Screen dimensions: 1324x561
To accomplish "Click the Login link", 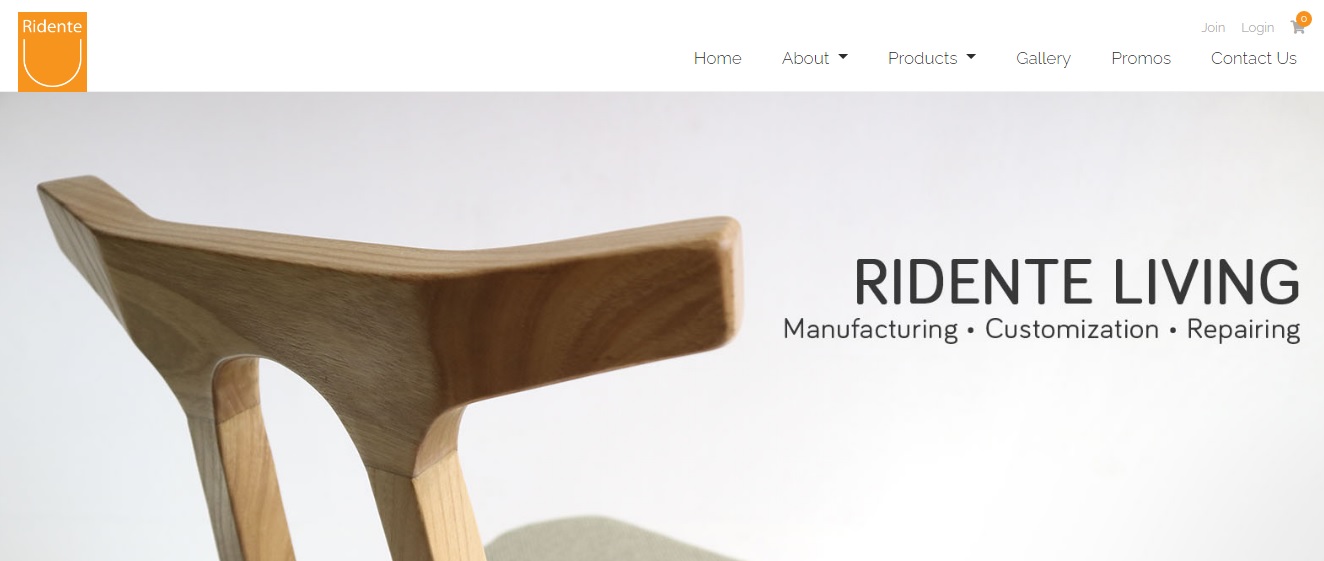I will click(x=1258, y=28).
